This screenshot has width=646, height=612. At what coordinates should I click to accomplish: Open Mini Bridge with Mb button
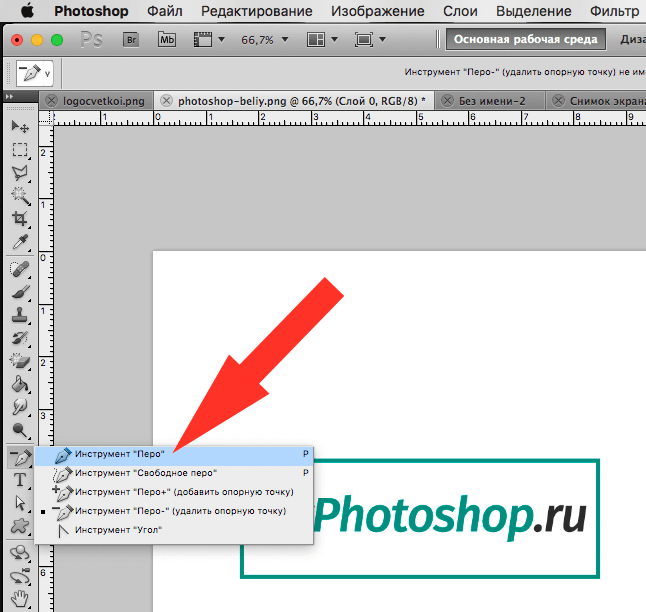click(x=166, y=40)
